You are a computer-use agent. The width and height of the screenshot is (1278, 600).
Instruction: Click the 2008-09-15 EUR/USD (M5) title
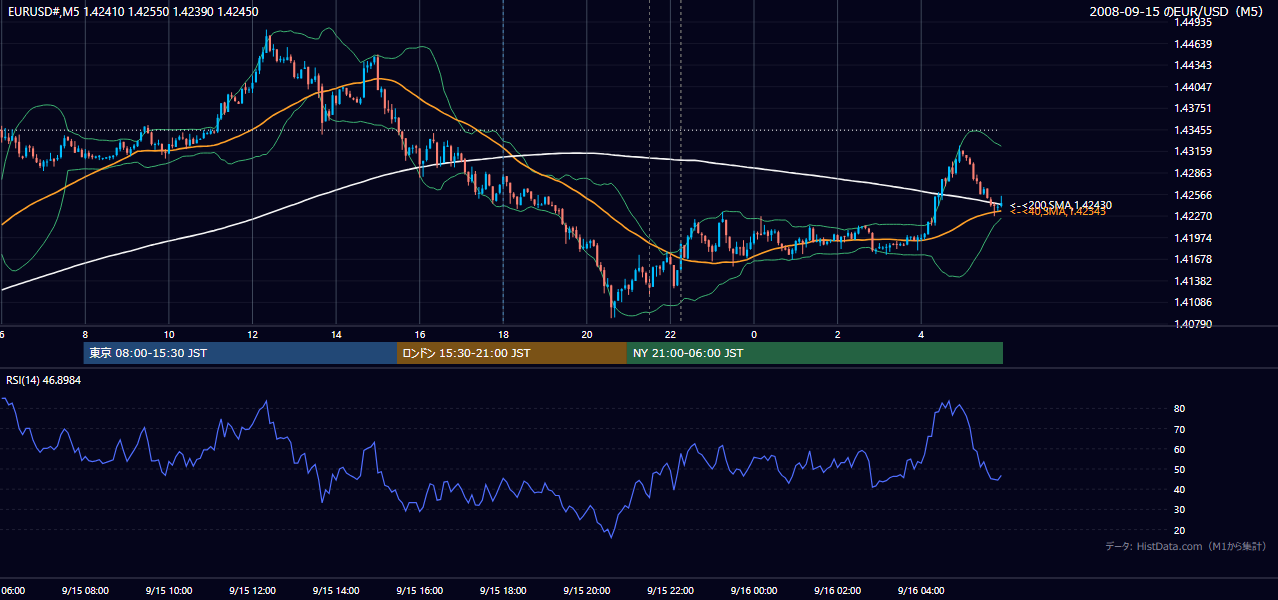pyautogui.click(x=1176, y=12)
